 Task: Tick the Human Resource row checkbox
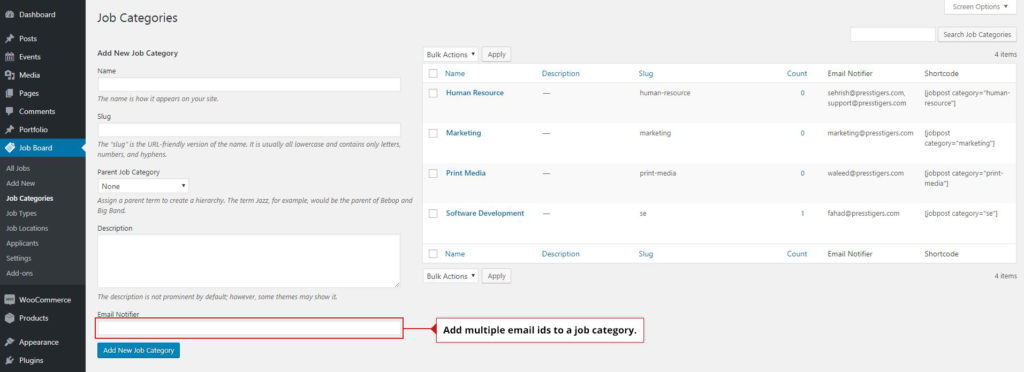[433, 93]
